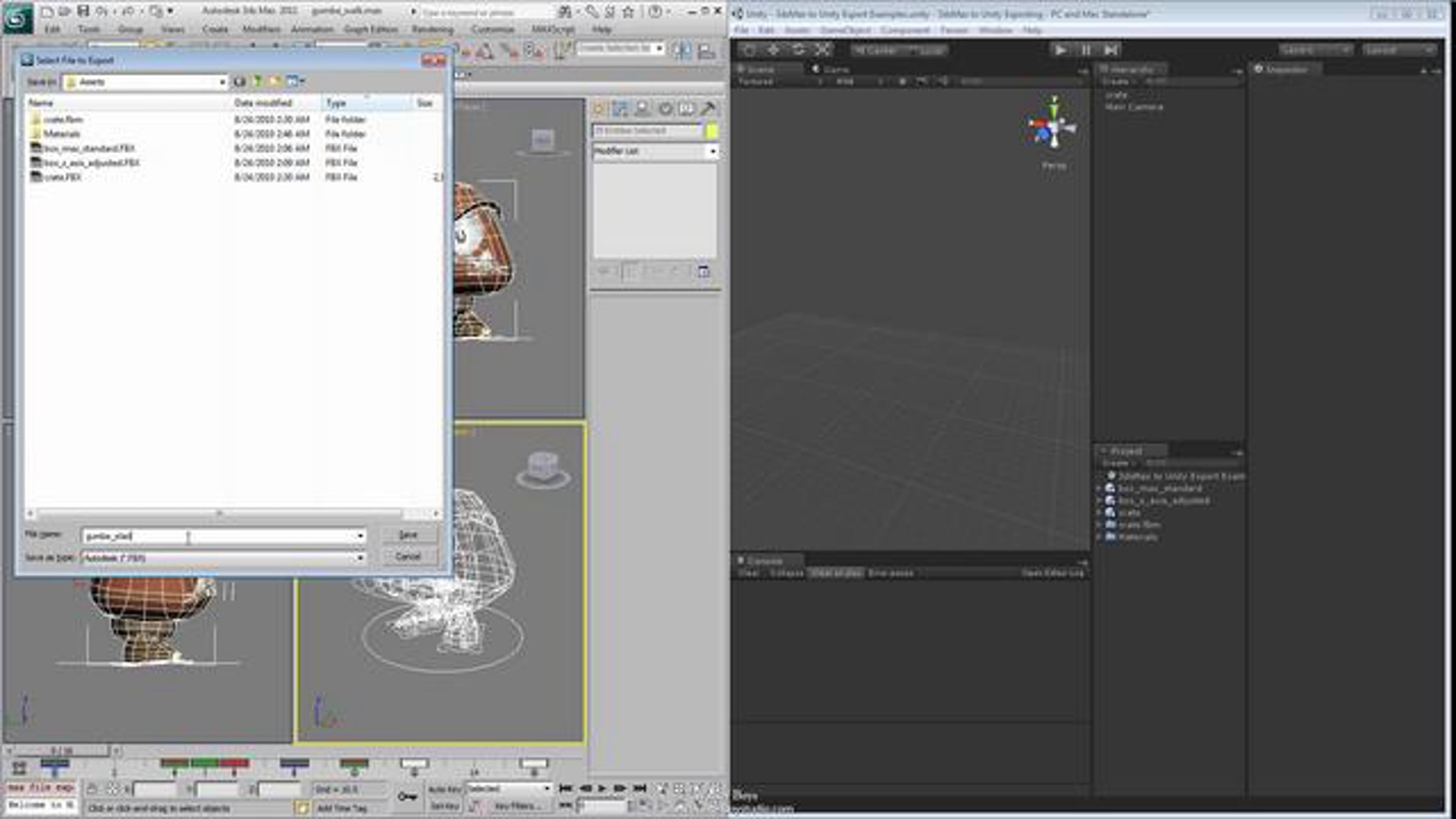Select the Unity Move tool

[774, 50]
